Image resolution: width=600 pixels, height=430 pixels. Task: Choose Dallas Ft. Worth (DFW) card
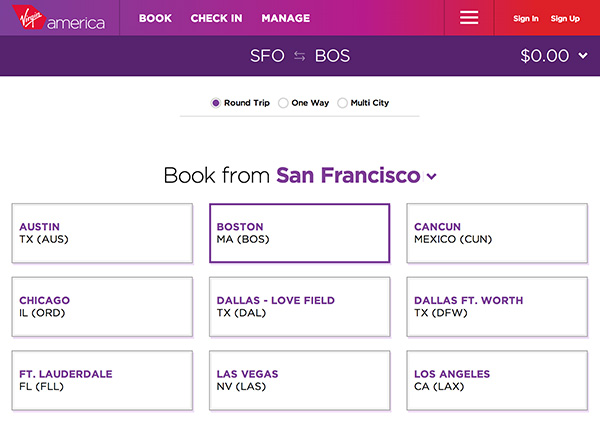coord(497,307)
